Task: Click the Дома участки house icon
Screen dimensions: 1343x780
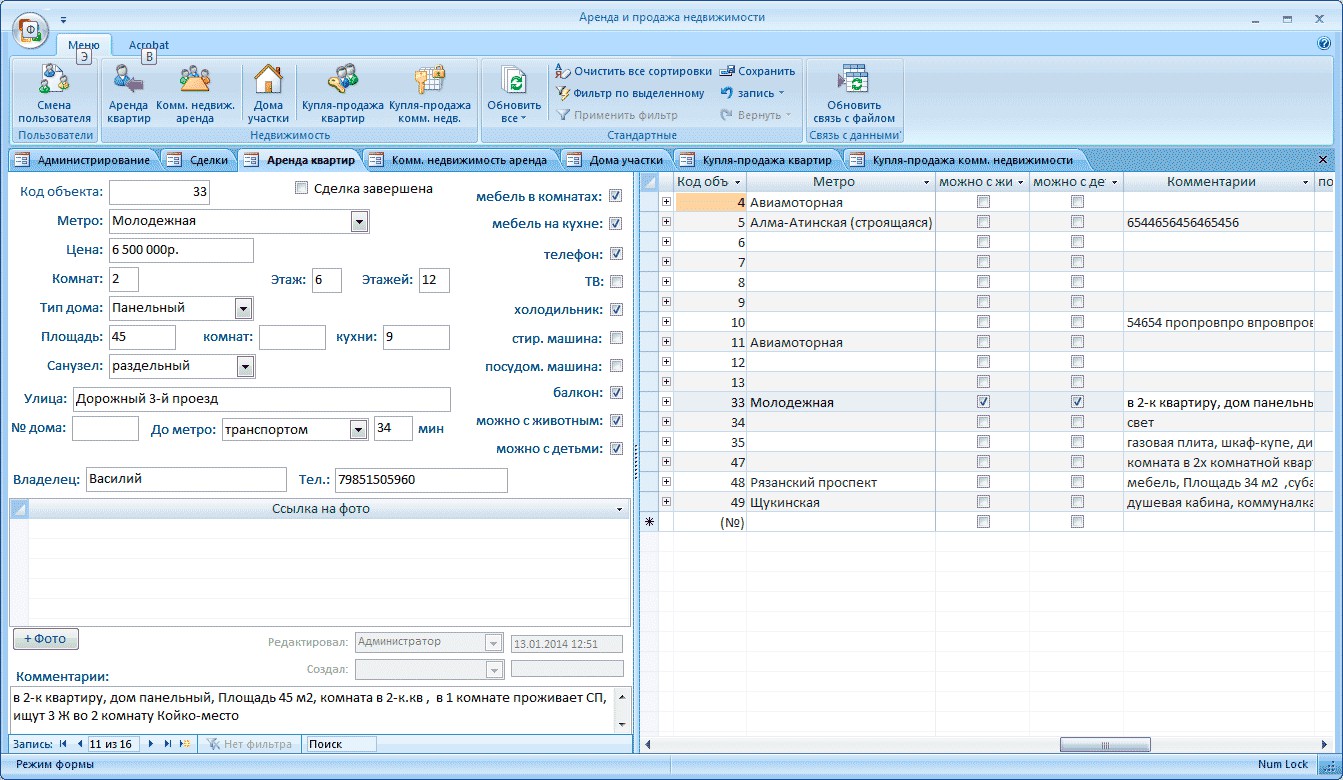Action: (x=268, y=80)
